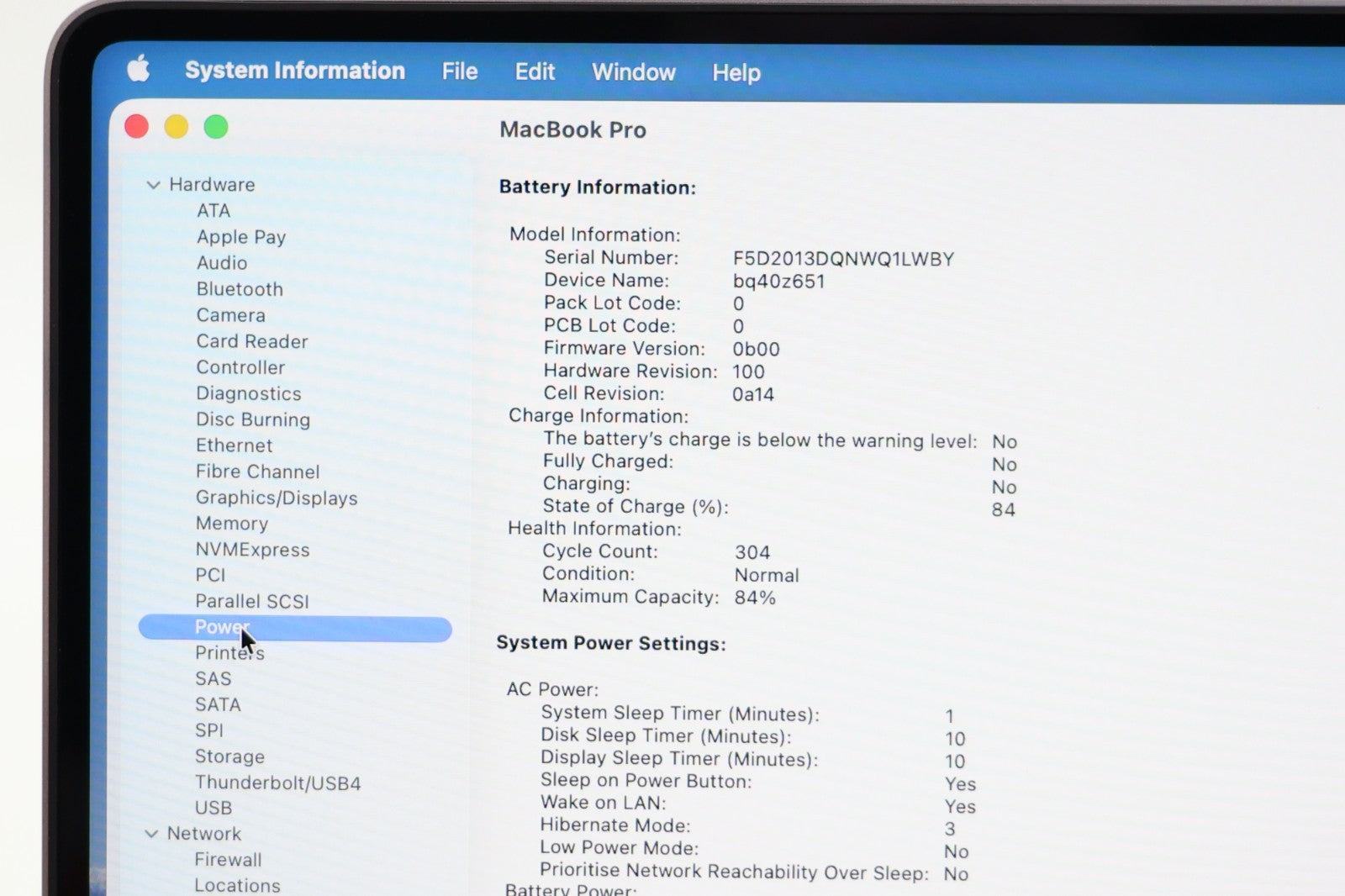Choose Memory from the Hardware list
Viewport: 1345px width, 896px height.
click(x=231, y=524)
